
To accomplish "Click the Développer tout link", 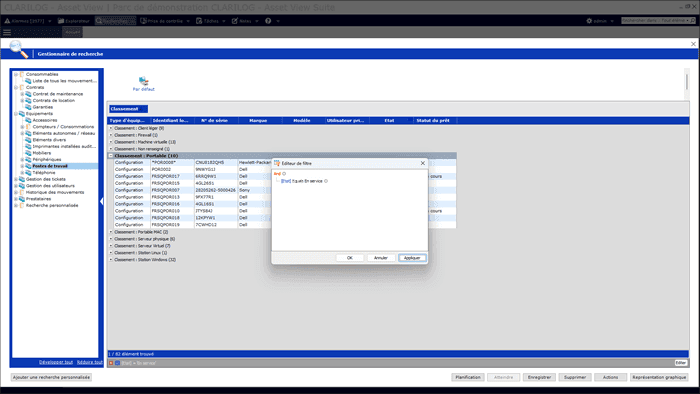I will coord(56,362).
